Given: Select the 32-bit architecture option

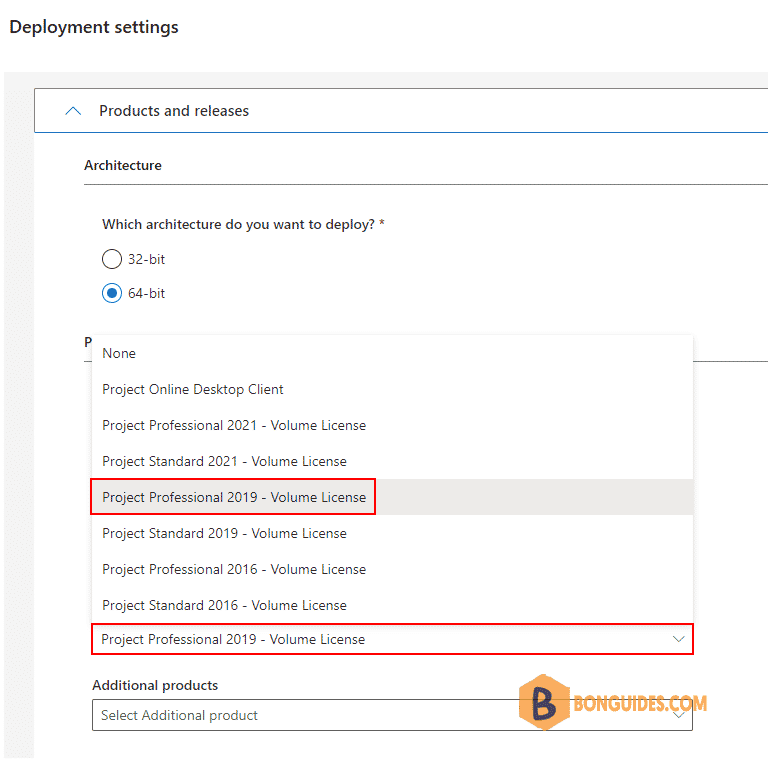Looking at the screenshot, I should click(x=112, y=259).
